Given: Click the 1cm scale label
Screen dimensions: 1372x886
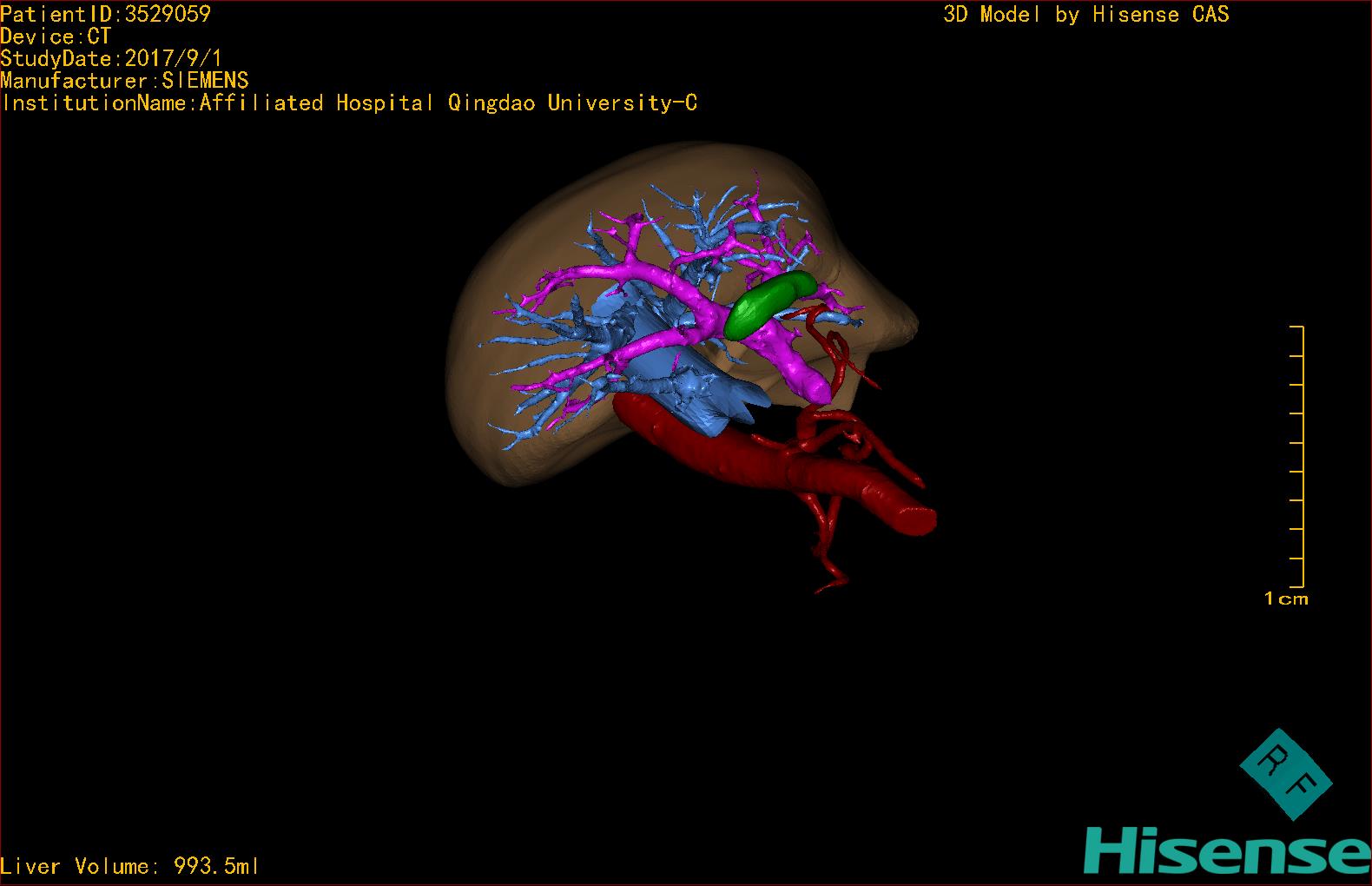Looking at the screenshot, I should point(1286,598).
